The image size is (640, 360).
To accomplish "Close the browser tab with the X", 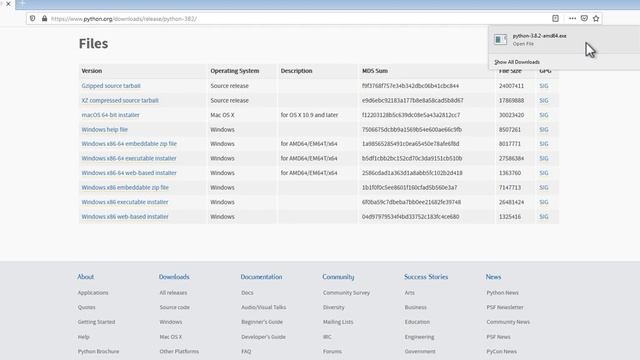I will (x=8, y=4).
